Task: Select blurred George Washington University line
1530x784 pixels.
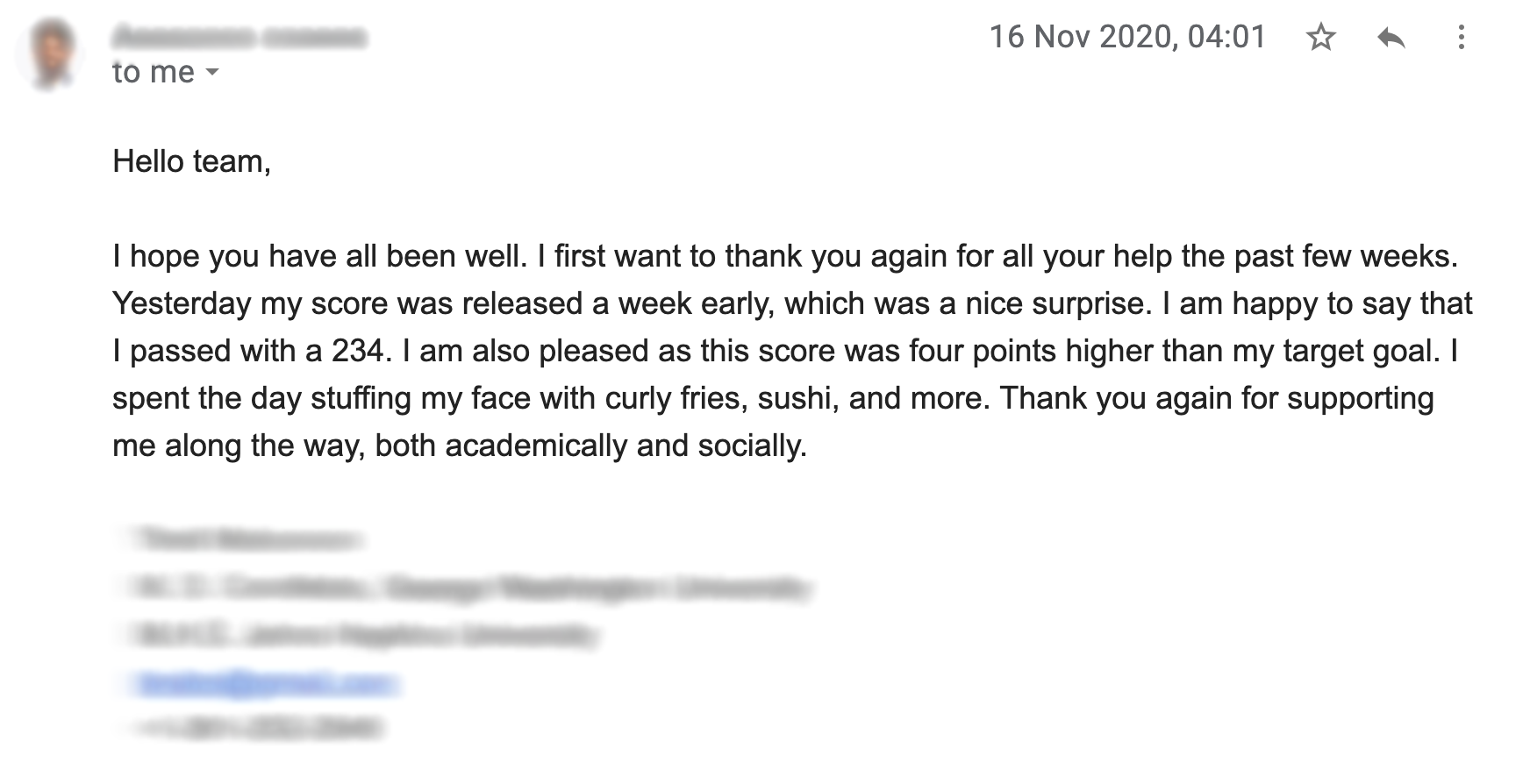Action: (x=471, y=586)
